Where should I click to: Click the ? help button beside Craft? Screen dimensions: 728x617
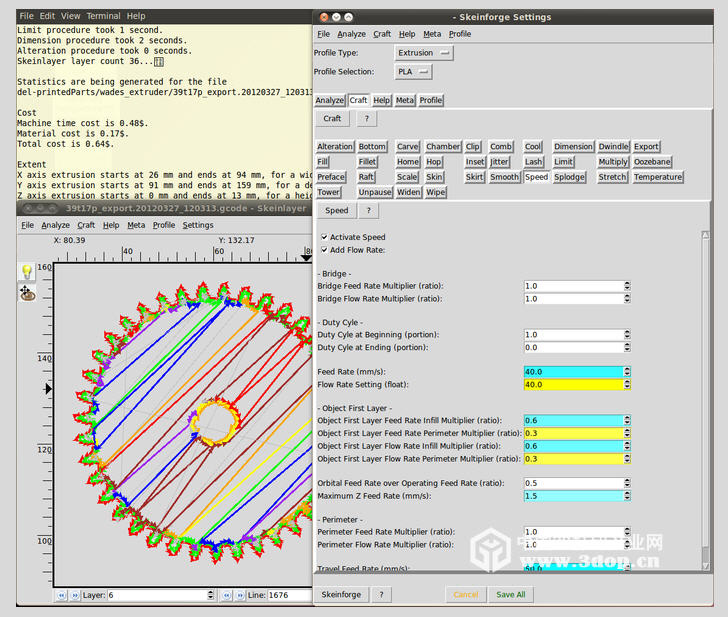click(x=367, y=118)
